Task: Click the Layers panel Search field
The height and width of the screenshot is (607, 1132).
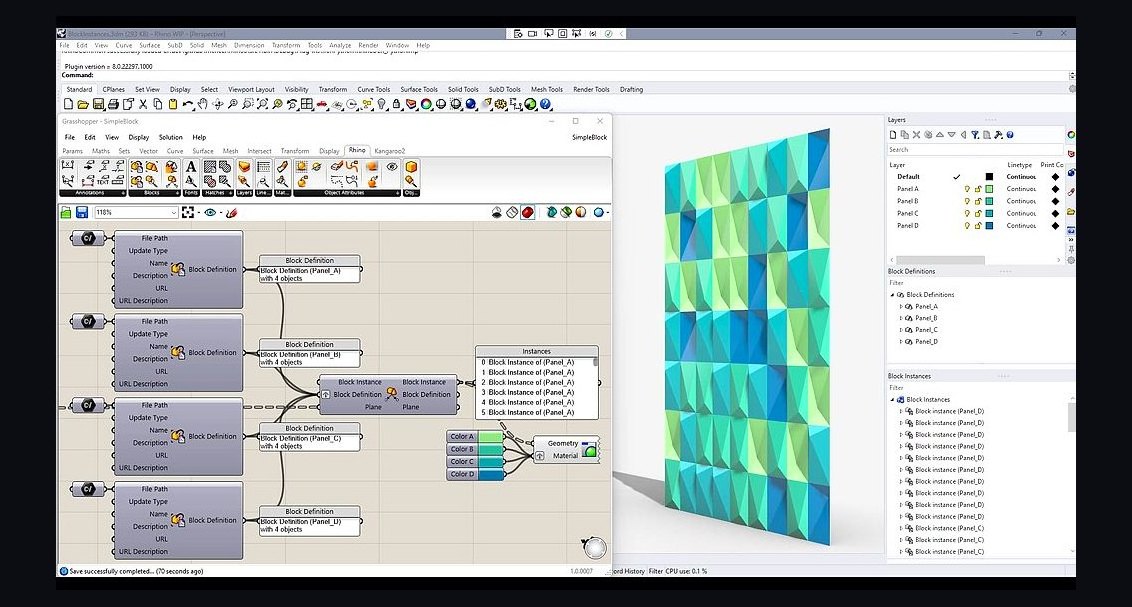Action: point(975,150)
